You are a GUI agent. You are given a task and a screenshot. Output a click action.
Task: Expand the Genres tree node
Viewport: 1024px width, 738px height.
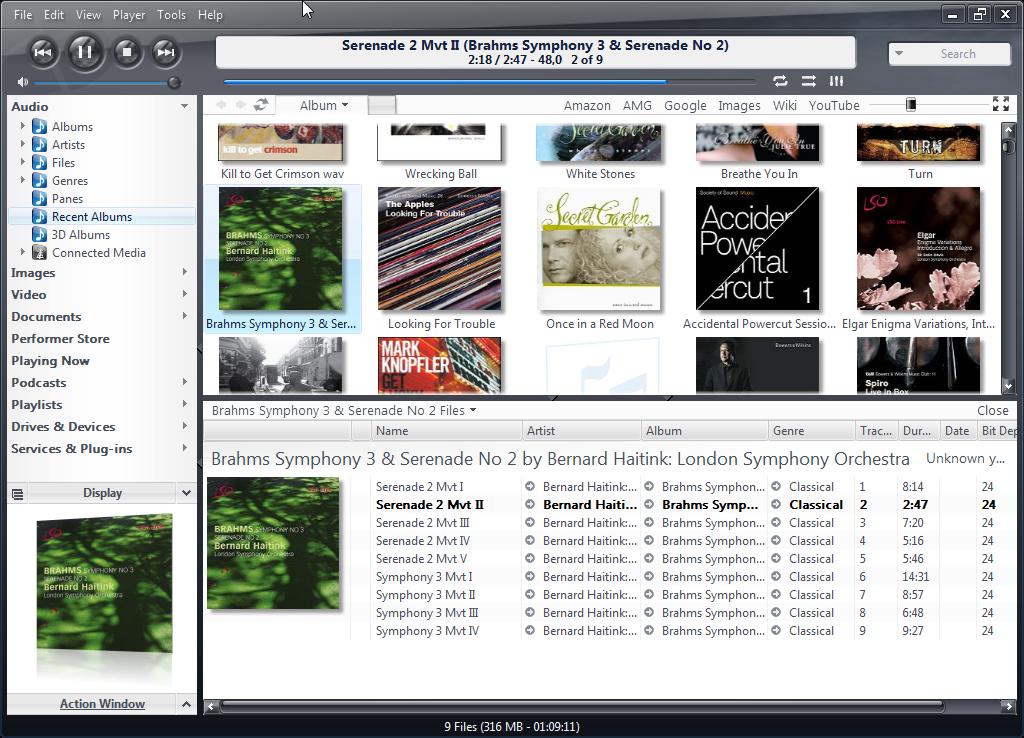click(23, 180)
